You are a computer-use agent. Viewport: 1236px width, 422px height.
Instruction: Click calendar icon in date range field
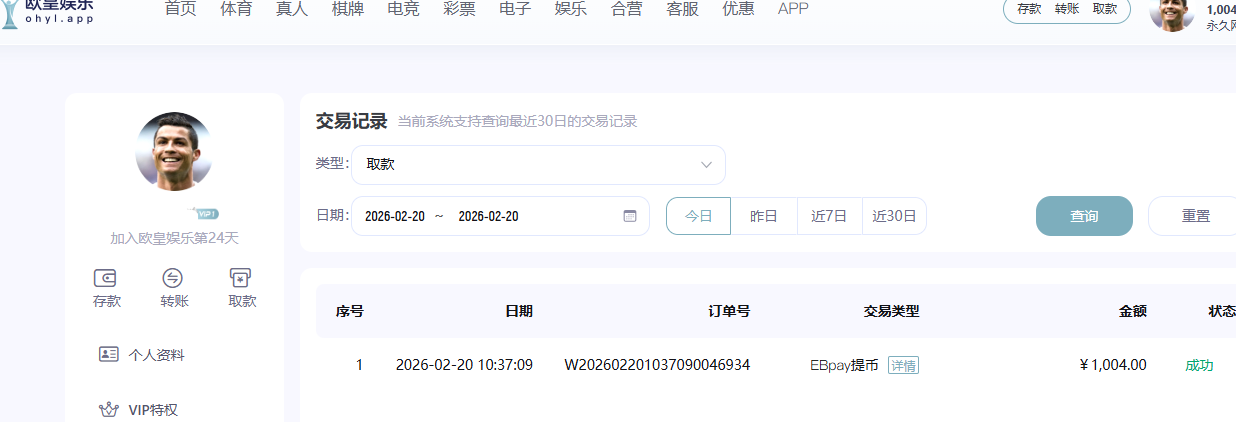tap(630, 216)
